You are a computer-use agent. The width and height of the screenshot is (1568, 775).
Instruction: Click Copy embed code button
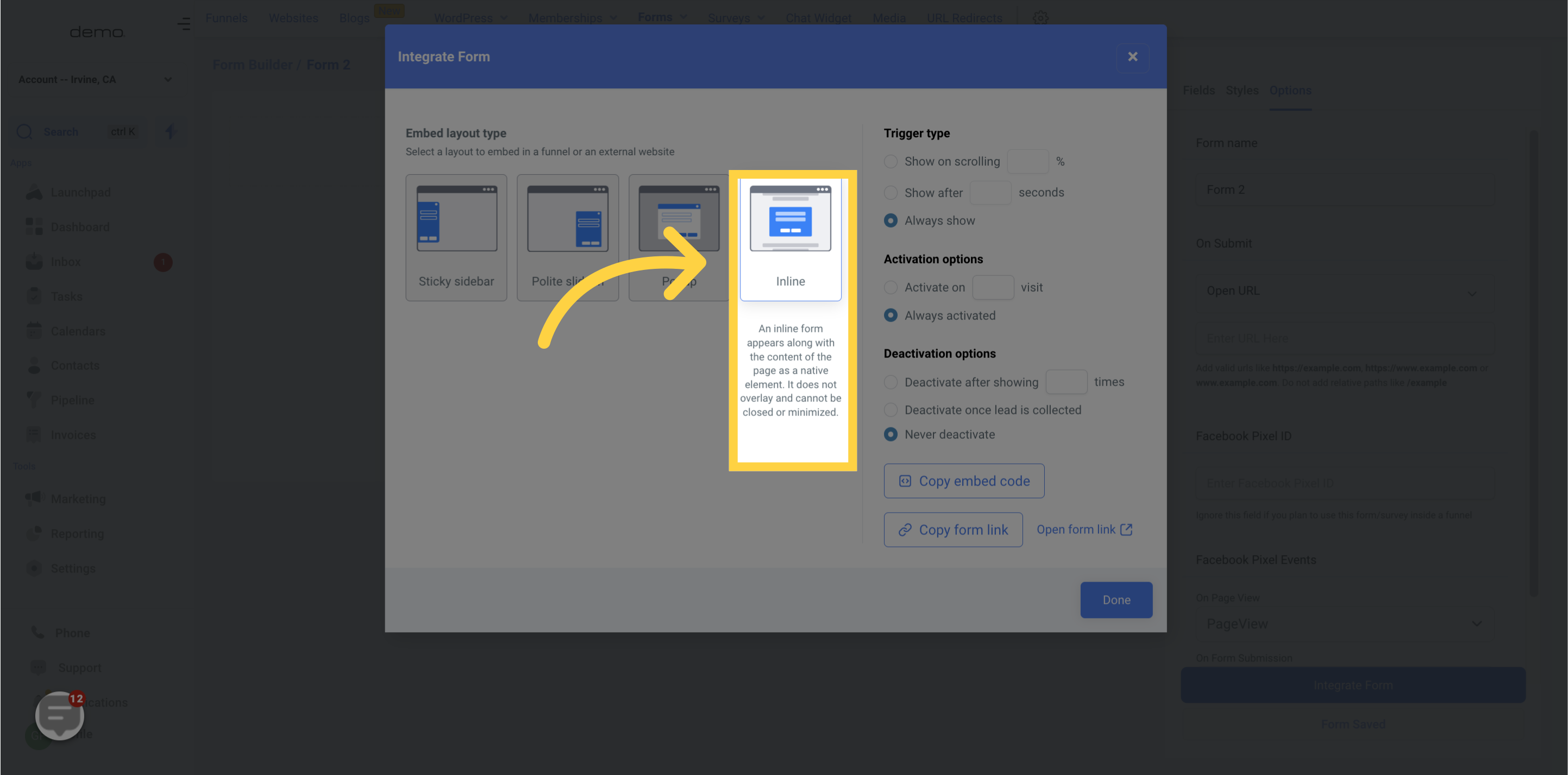tap(964, 481)
